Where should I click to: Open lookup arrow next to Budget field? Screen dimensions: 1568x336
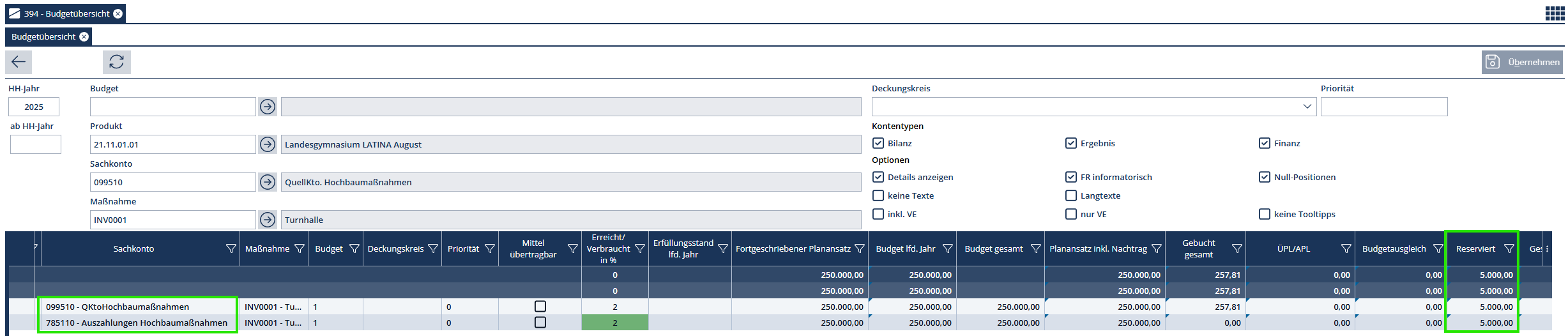(268, 107)
